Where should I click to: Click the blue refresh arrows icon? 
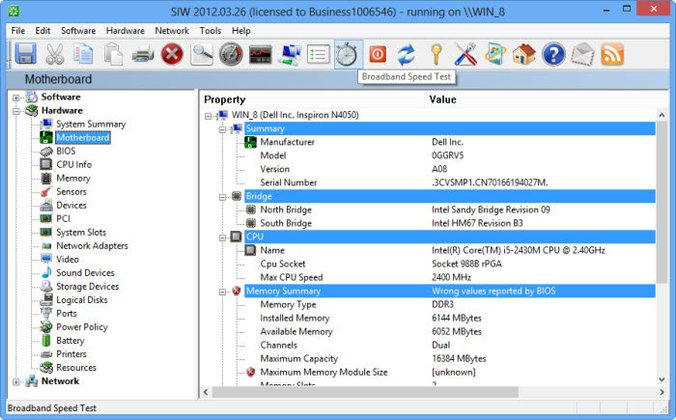click(x=406, y=54)
